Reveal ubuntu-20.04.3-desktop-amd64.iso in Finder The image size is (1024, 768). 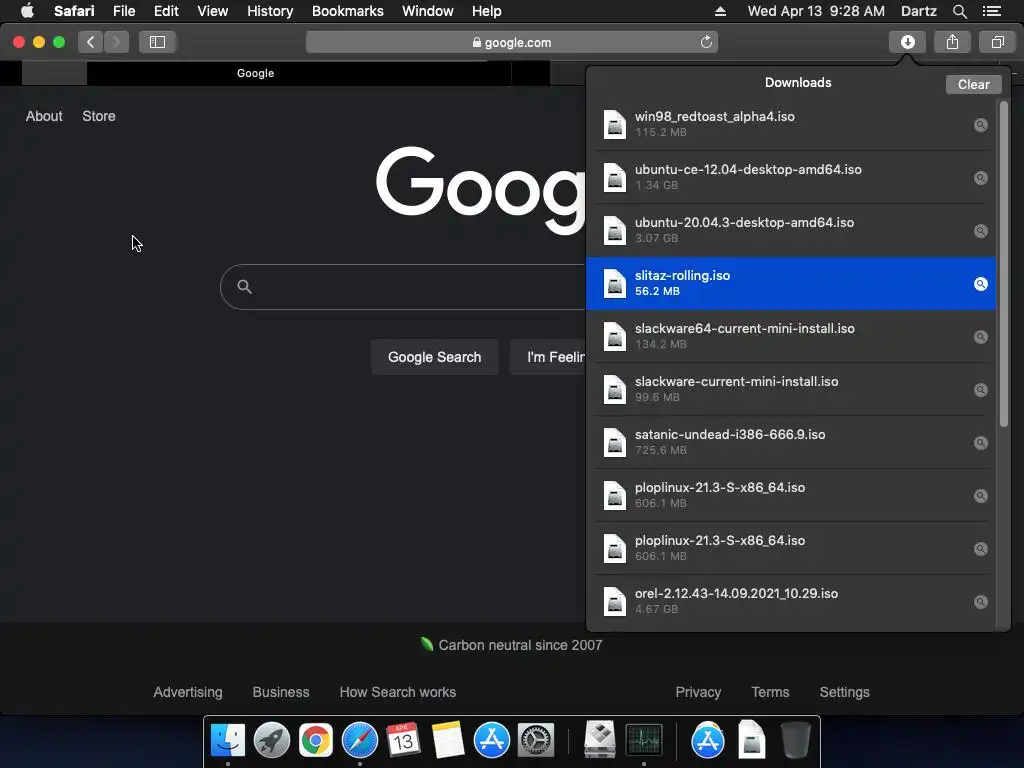click(x=980, y=231)
